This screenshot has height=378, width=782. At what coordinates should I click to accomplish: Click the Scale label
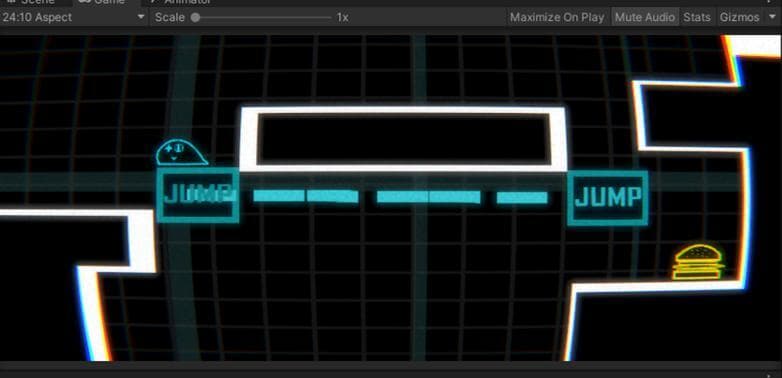coord(170,17)
